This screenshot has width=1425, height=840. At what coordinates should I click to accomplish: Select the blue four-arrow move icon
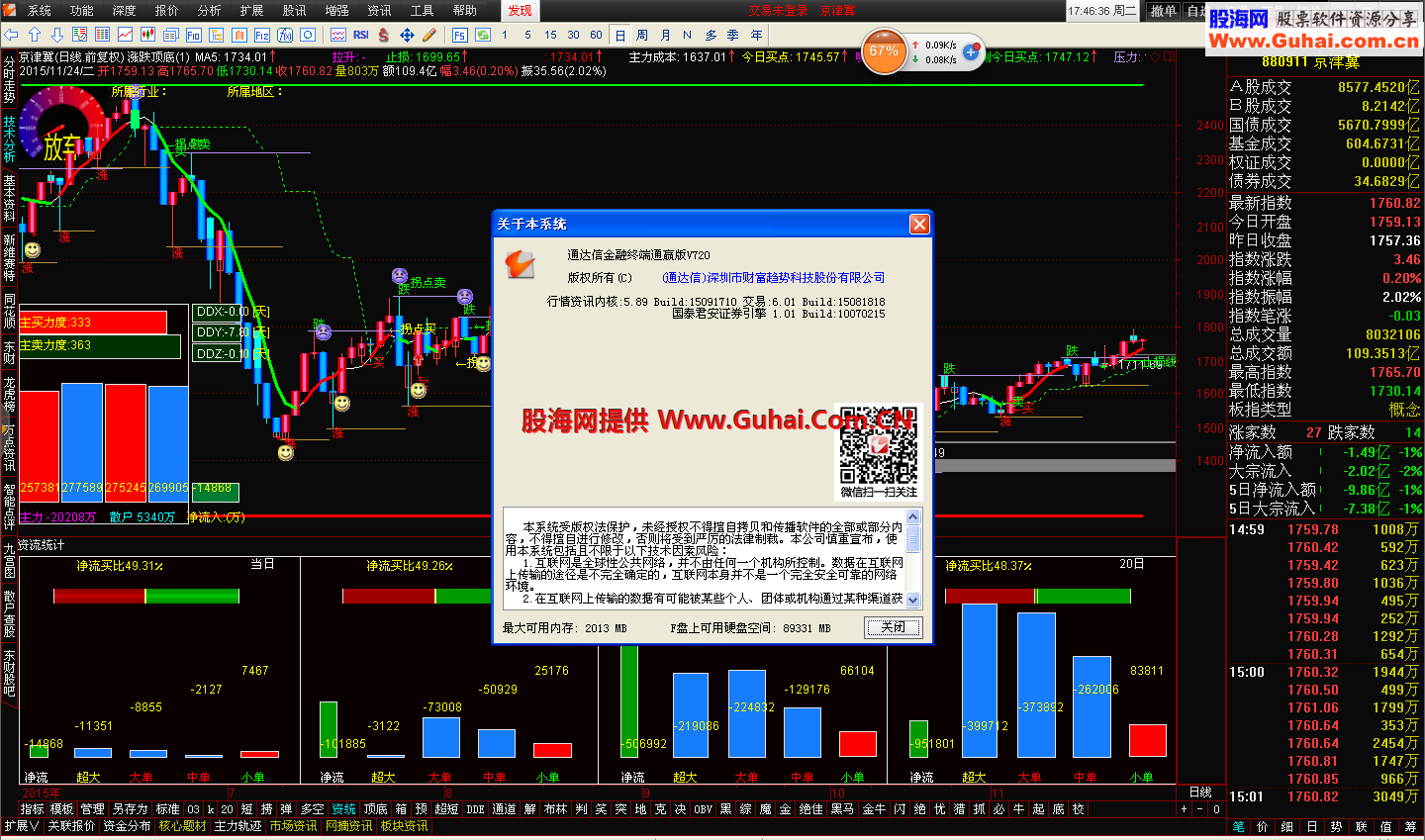tap(408, 35)
